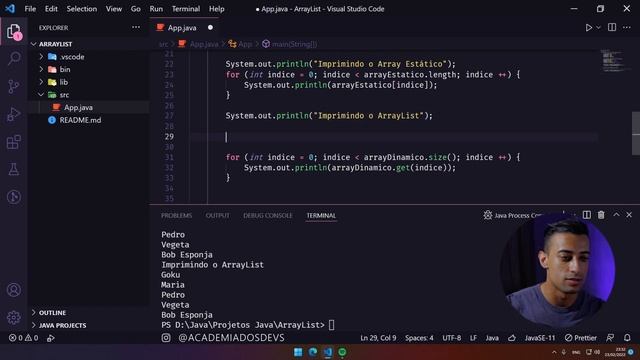Expand the .vscode folder
Screen dimensions: 640x360
click(x=89, y=57)
